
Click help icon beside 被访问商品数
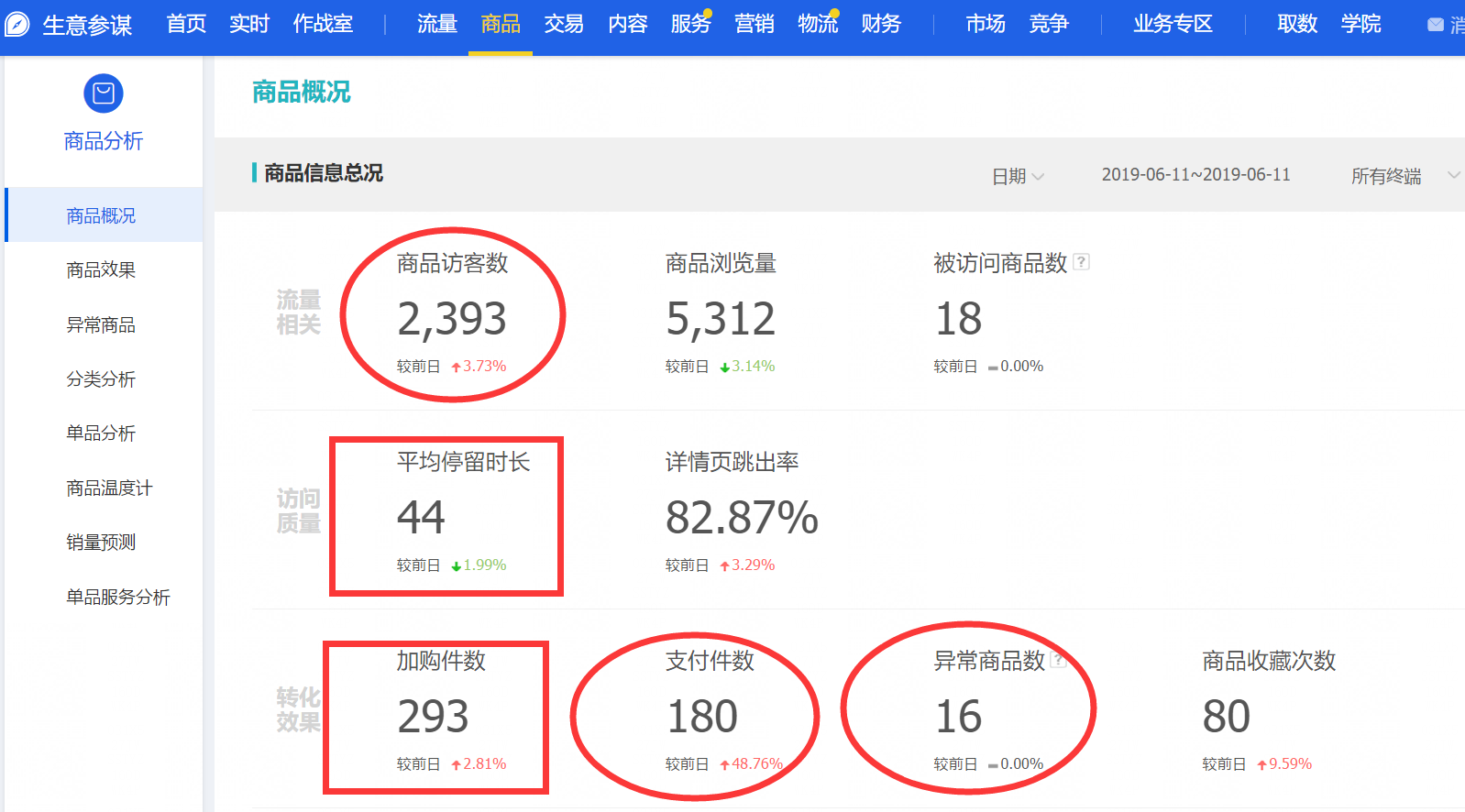pyautogui.click(x=1082, y=262)
